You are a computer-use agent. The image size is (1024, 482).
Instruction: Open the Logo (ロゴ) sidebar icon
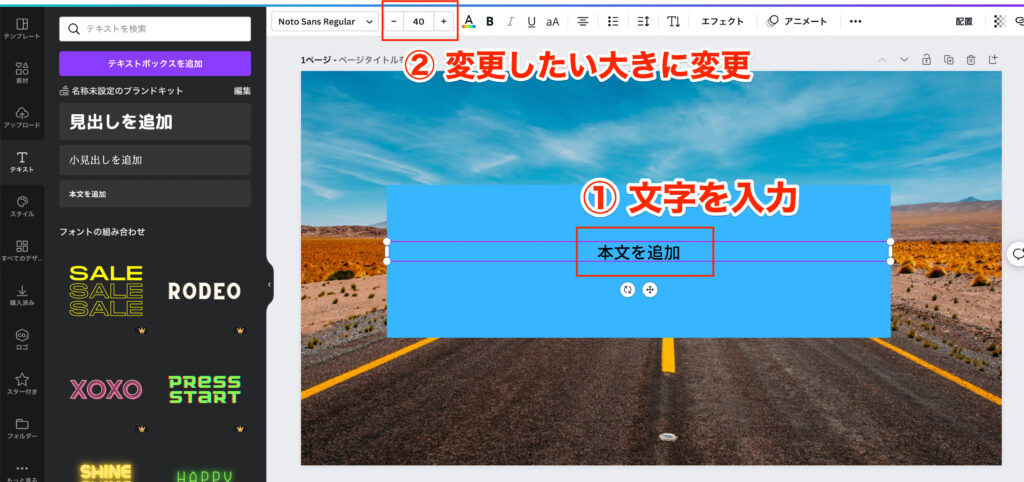pos(22,340)
